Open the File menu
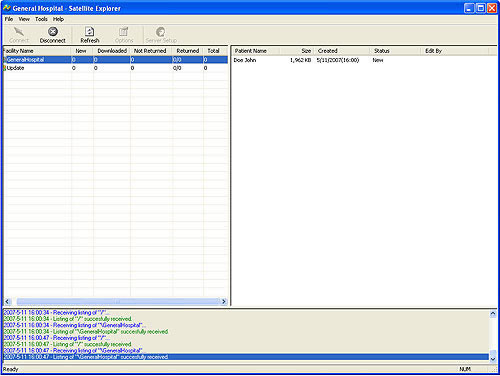This screenshot has width=500, height=376. [9, 19]
